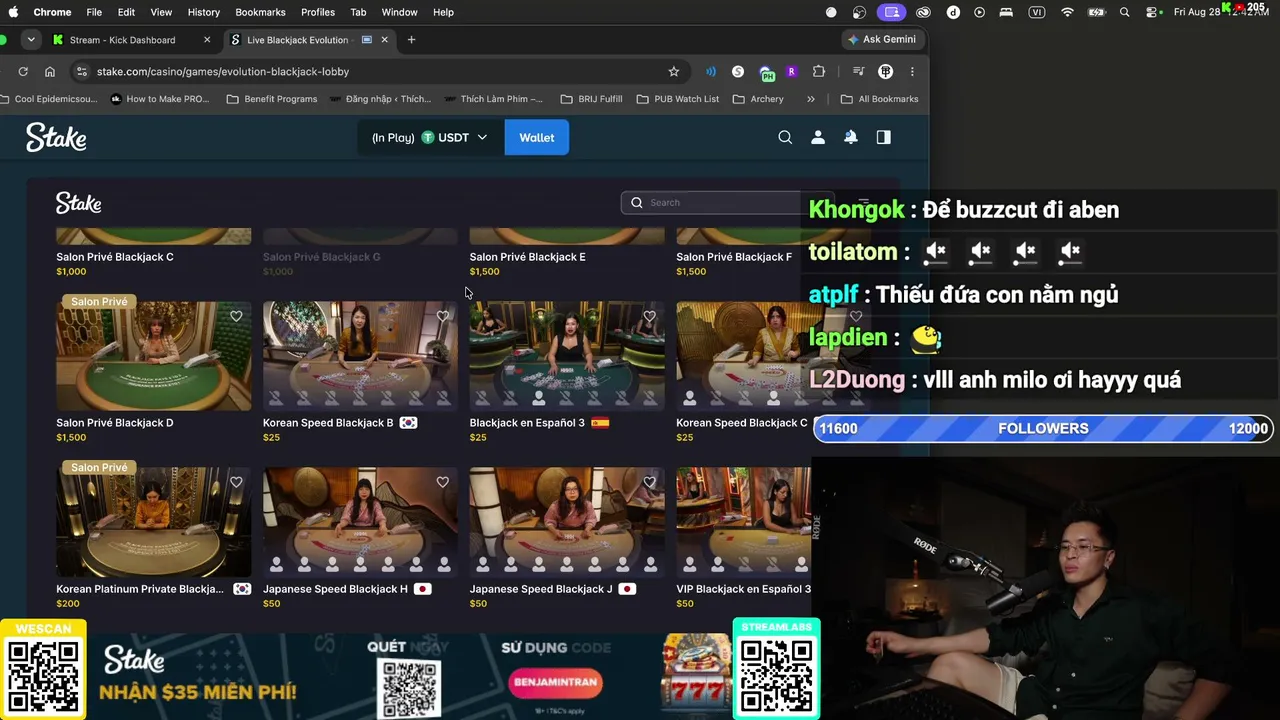Open the Window menu
This screenshot has width=1280, height=720.
coord(399,12)
